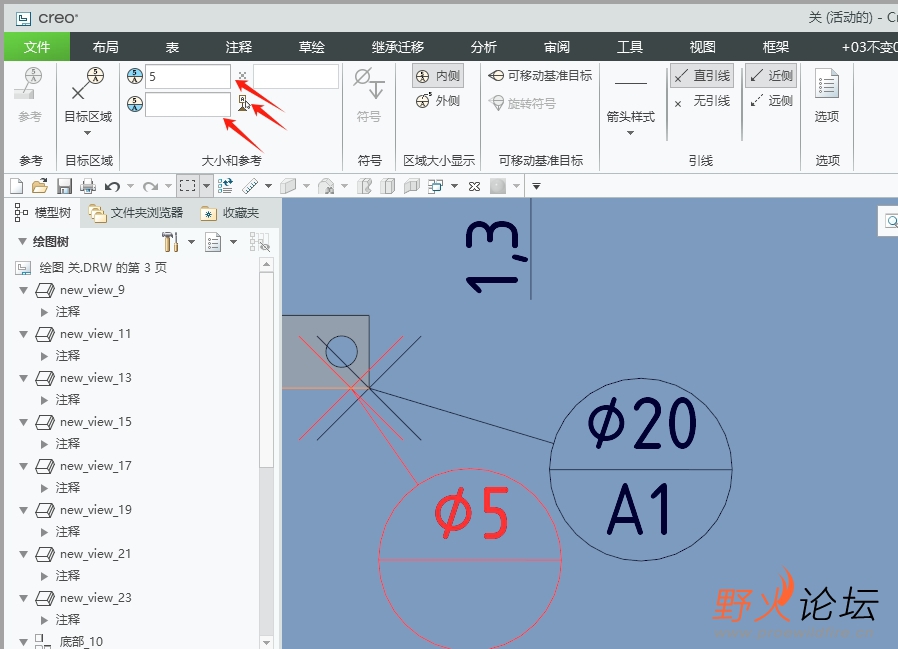
Task: Open the 收藏夹 favorites tab
Action: [229, 213]
